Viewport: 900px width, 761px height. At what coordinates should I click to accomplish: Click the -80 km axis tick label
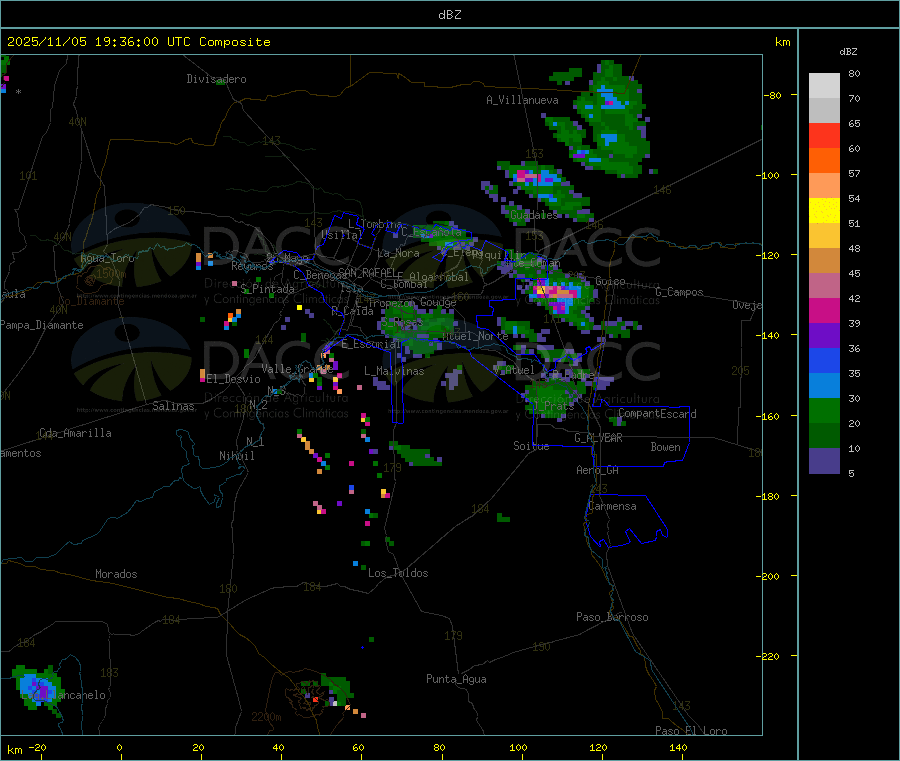click(773, 95)
